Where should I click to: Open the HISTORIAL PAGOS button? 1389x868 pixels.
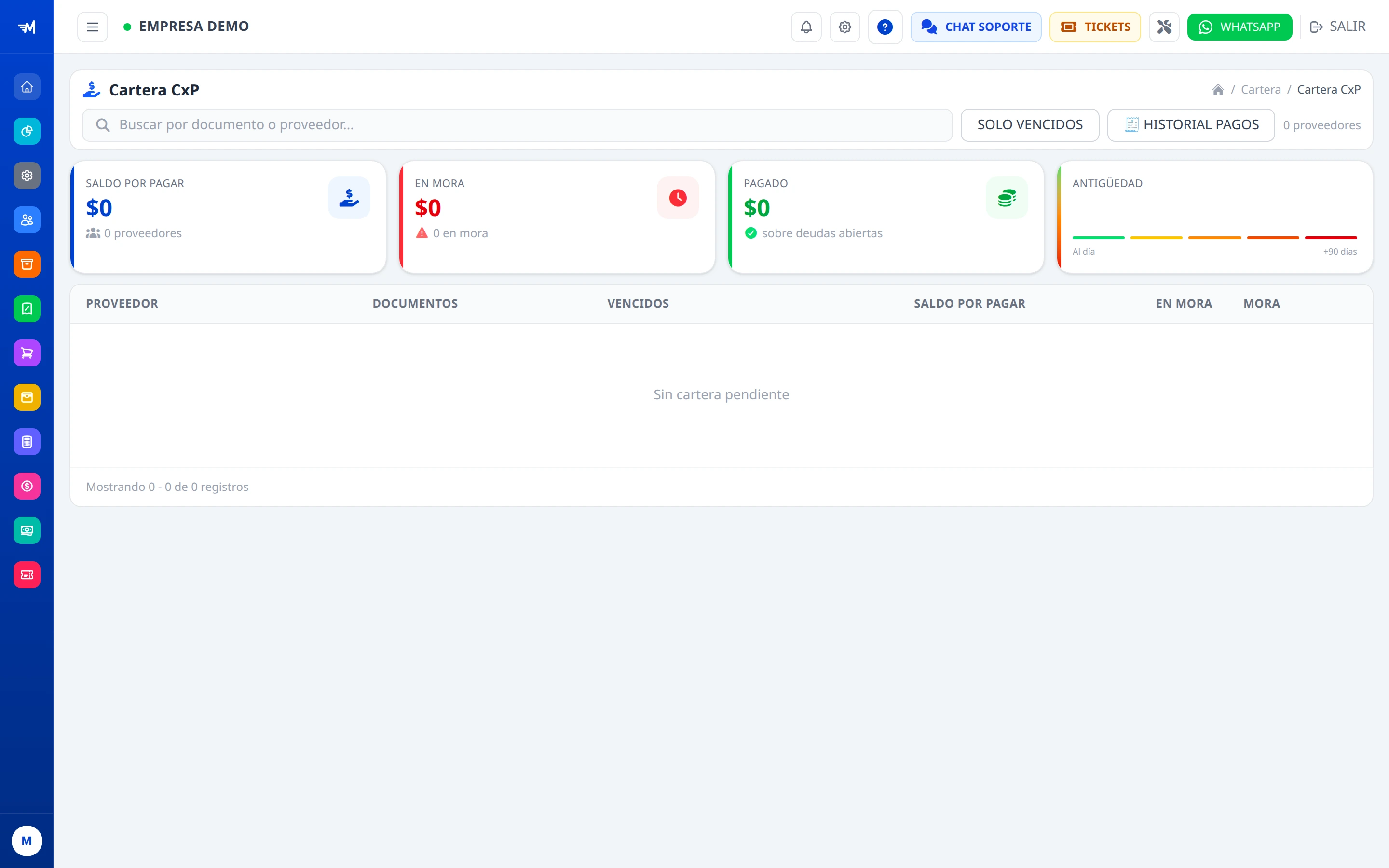pyautogui.click(x=1191, y=125)
